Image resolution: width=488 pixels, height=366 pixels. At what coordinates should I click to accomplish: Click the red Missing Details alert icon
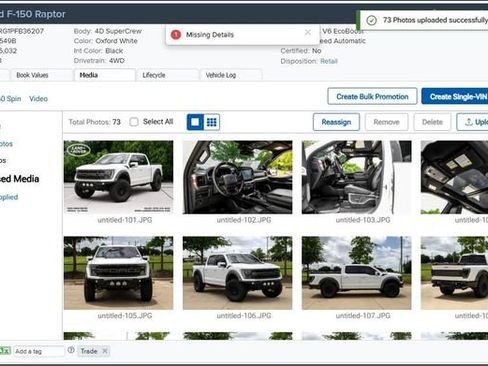point(176,34)
